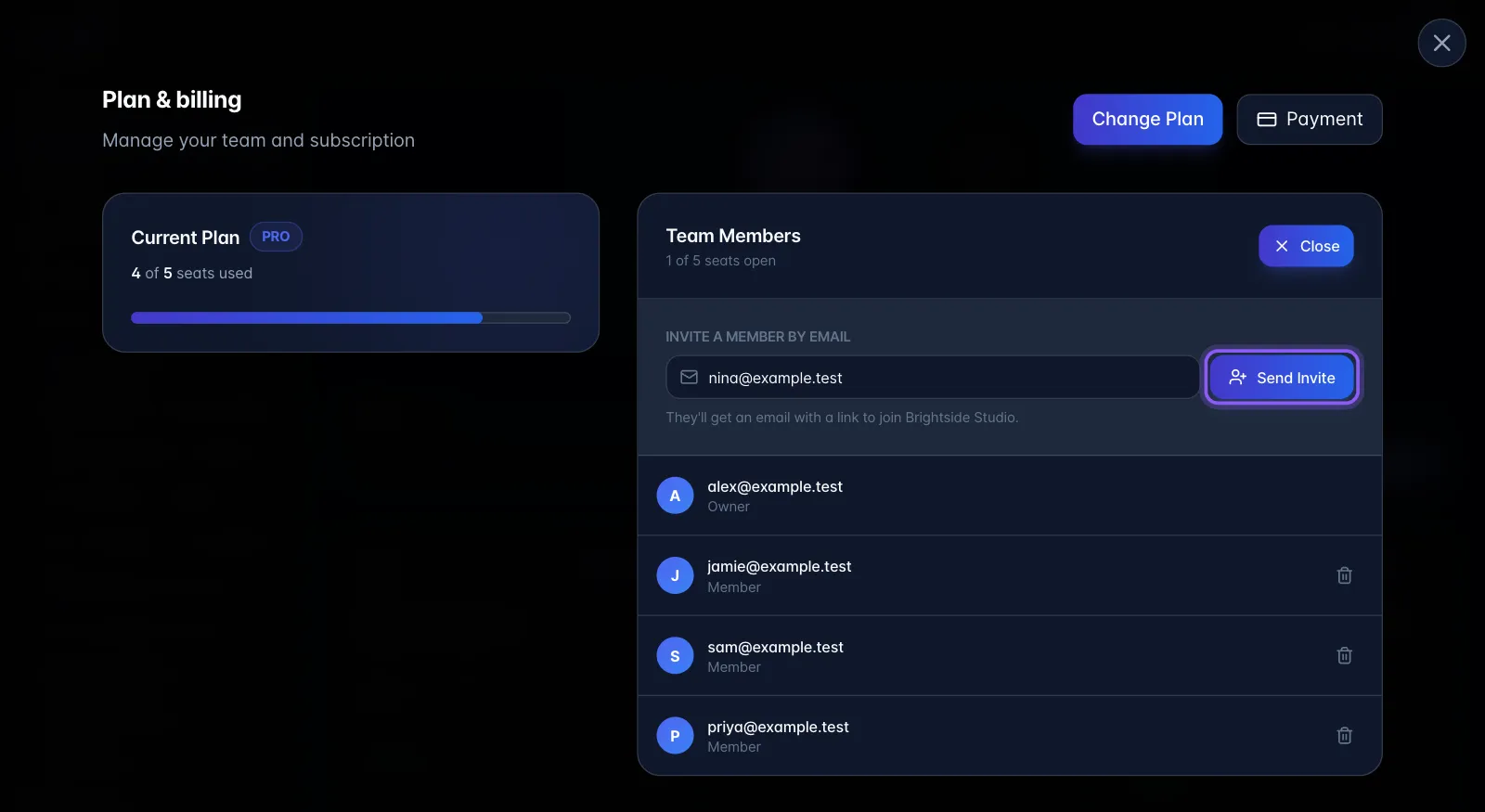Click the Owner role label under alex
This screenshot has height=812, width=1485.
tap(729, 507)
